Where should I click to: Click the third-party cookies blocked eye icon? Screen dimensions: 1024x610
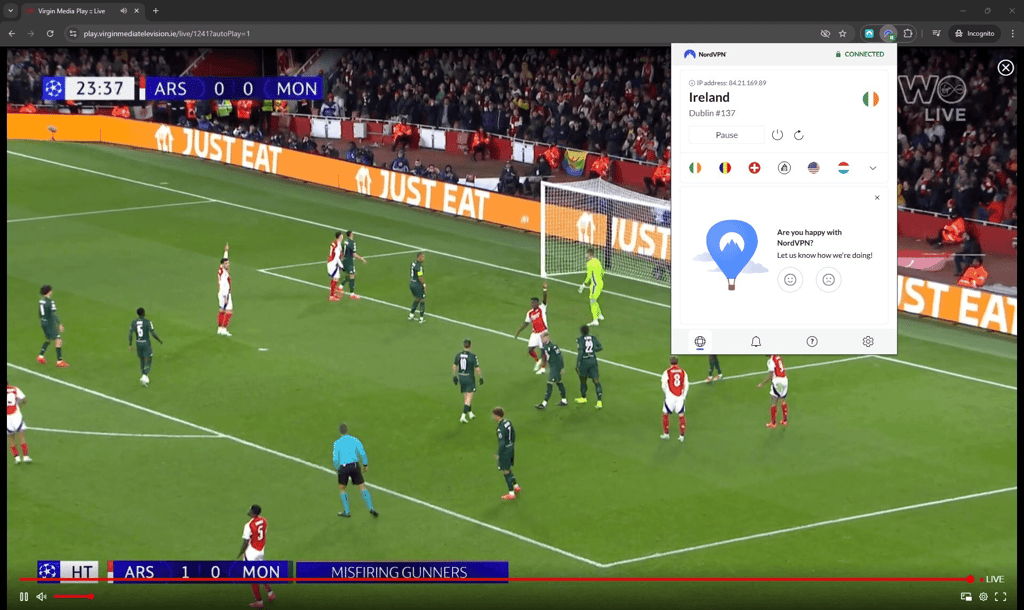click(x=825, y=33)
